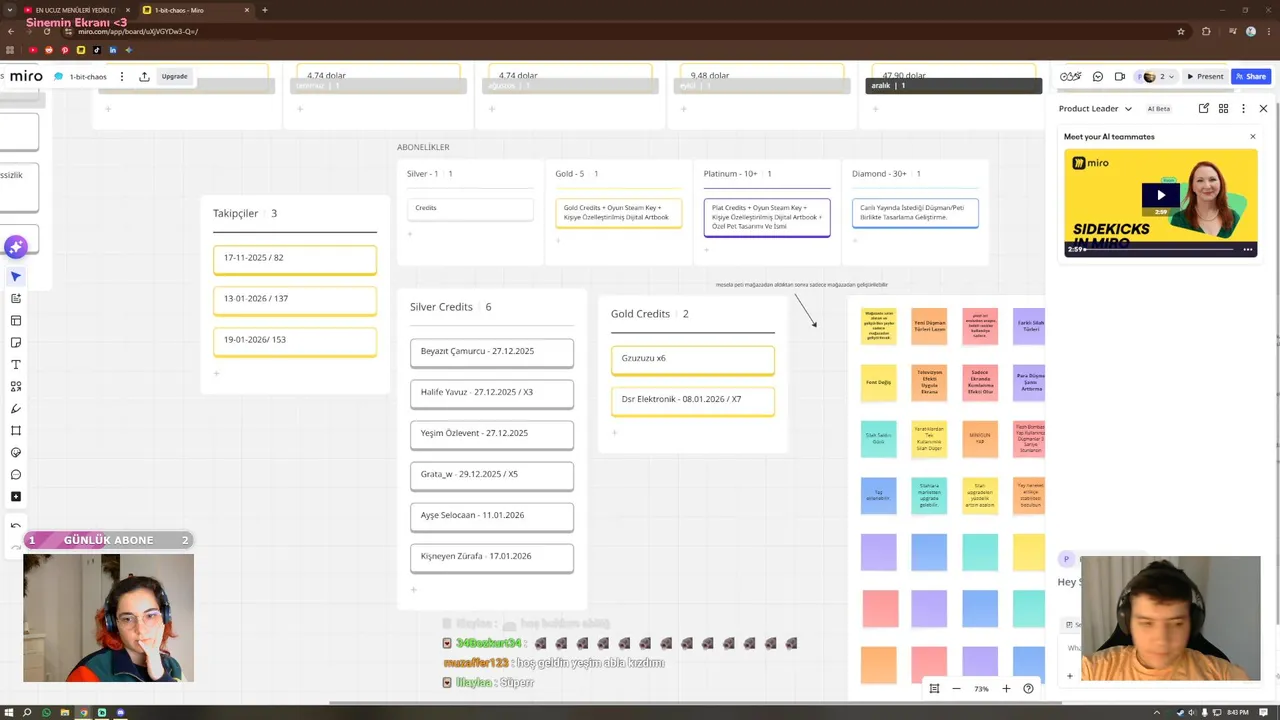Viewport: 1280px width, 720px height.
Task: Play the Sidekicks in Miro video
Action: tap(1160, 195)
